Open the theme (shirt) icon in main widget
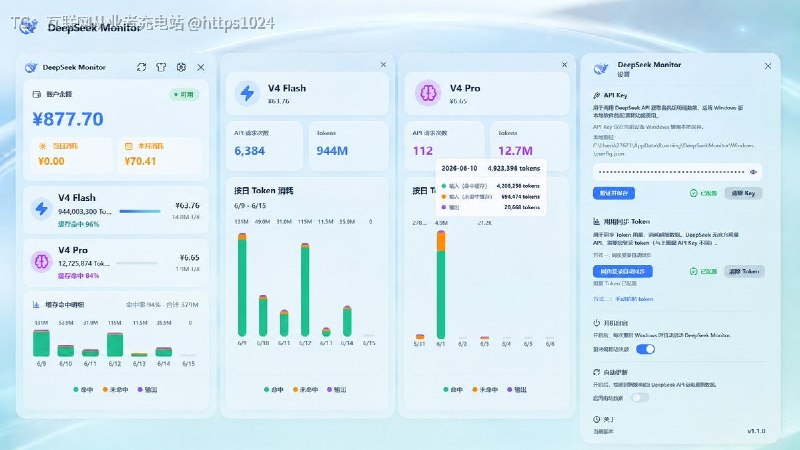This screenshot has height=450, width=800. click(x=161, y=67)
